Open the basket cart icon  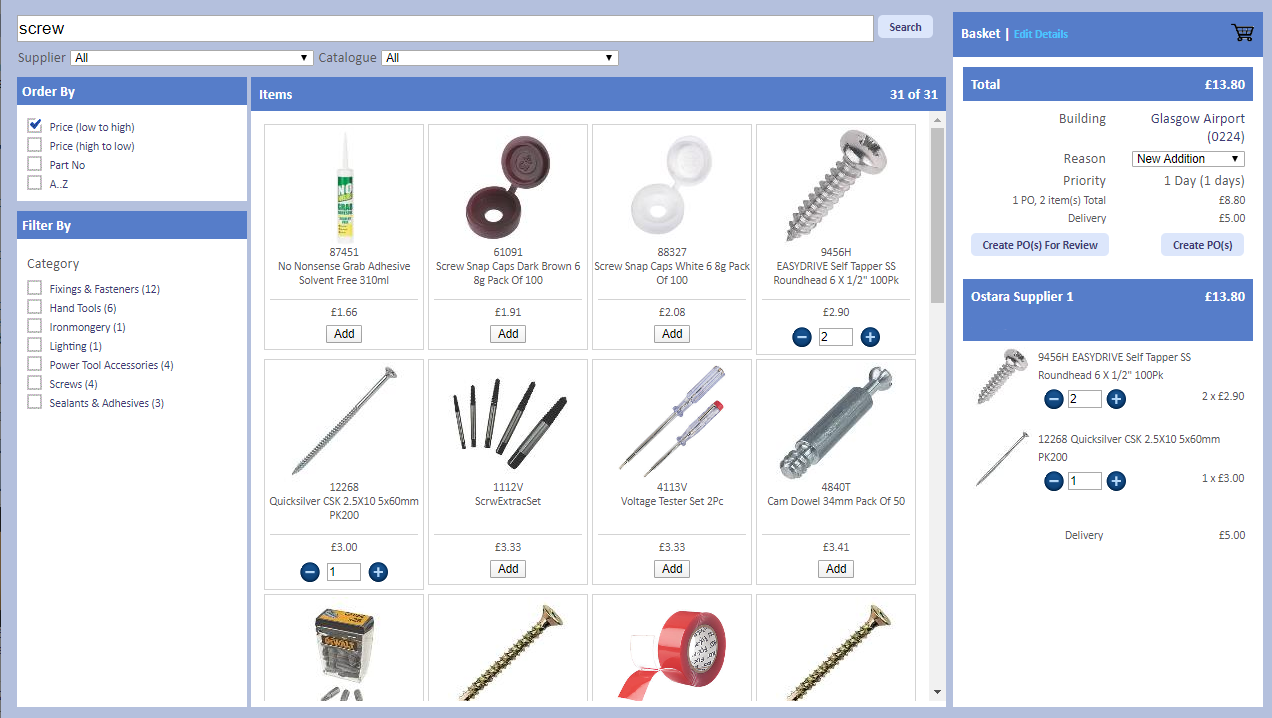click(1242, 33)
